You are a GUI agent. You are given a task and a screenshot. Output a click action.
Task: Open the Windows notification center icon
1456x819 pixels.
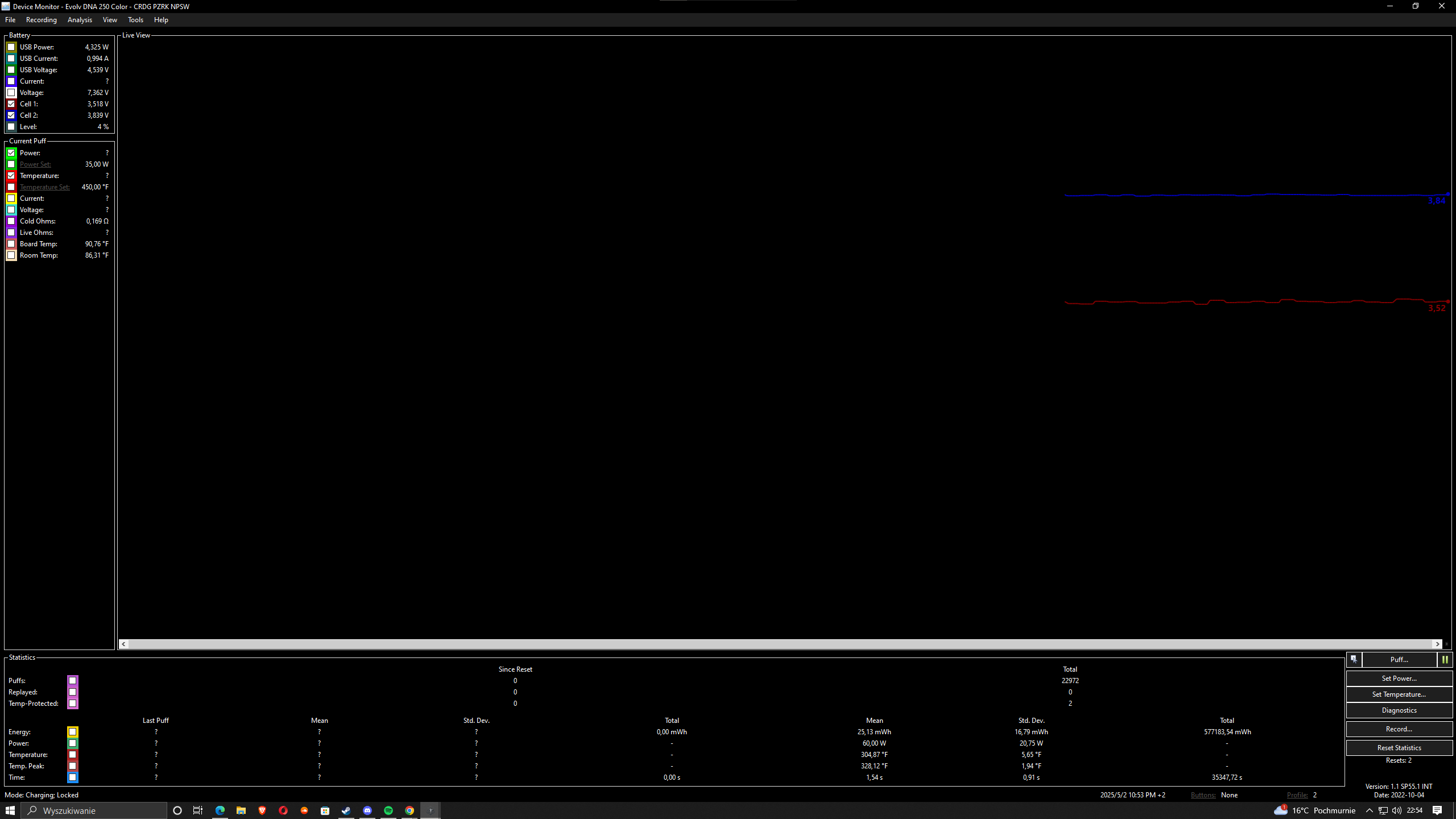1437,810
